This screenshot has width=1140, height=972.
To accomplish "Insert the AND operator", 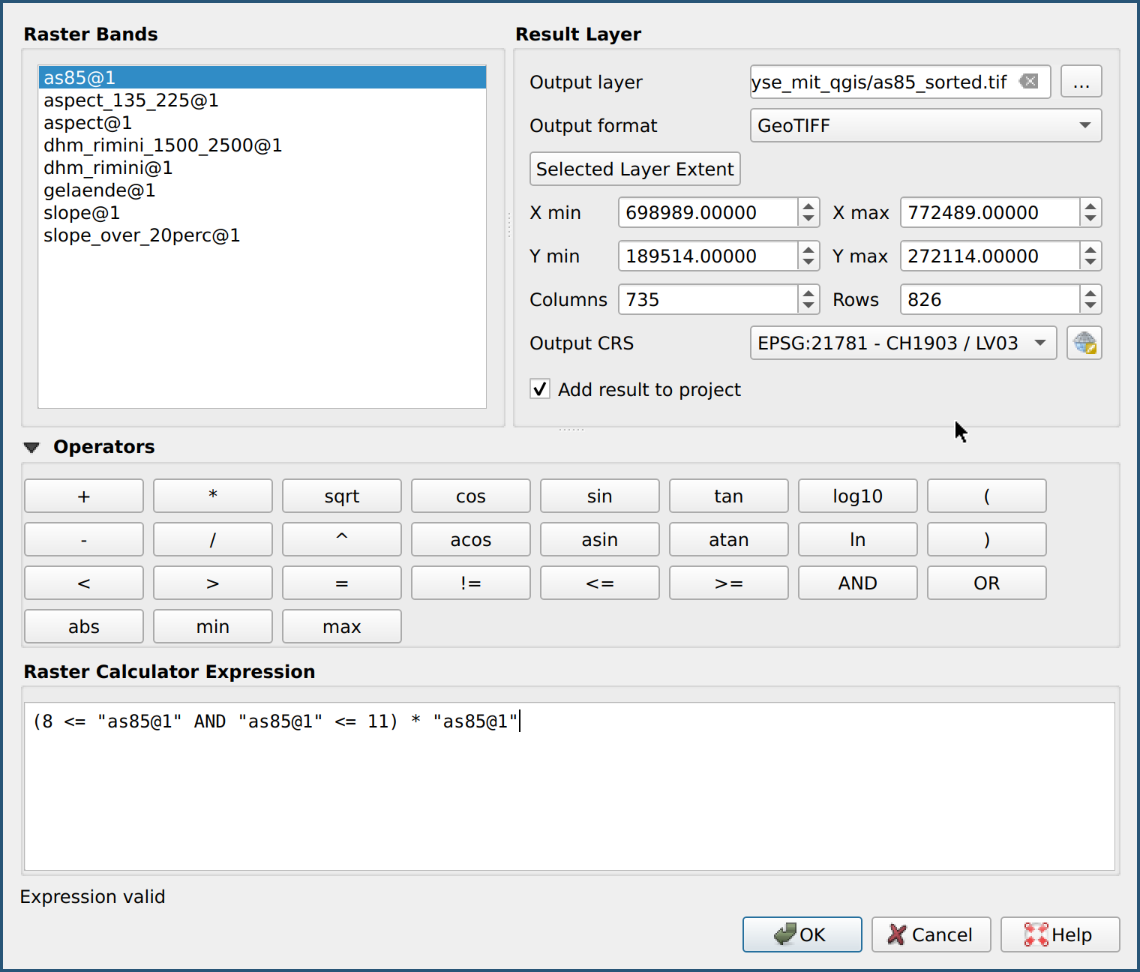I will (857, 583).
